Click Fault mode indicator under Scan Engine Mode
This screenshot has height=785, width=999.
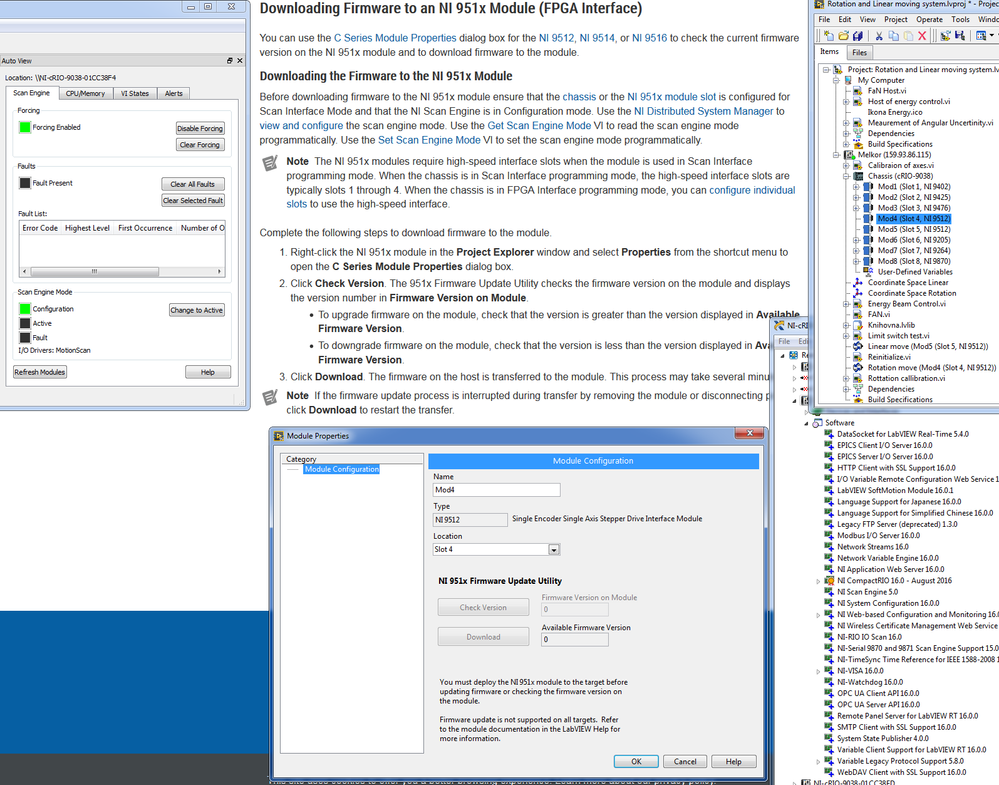point(25,338)
